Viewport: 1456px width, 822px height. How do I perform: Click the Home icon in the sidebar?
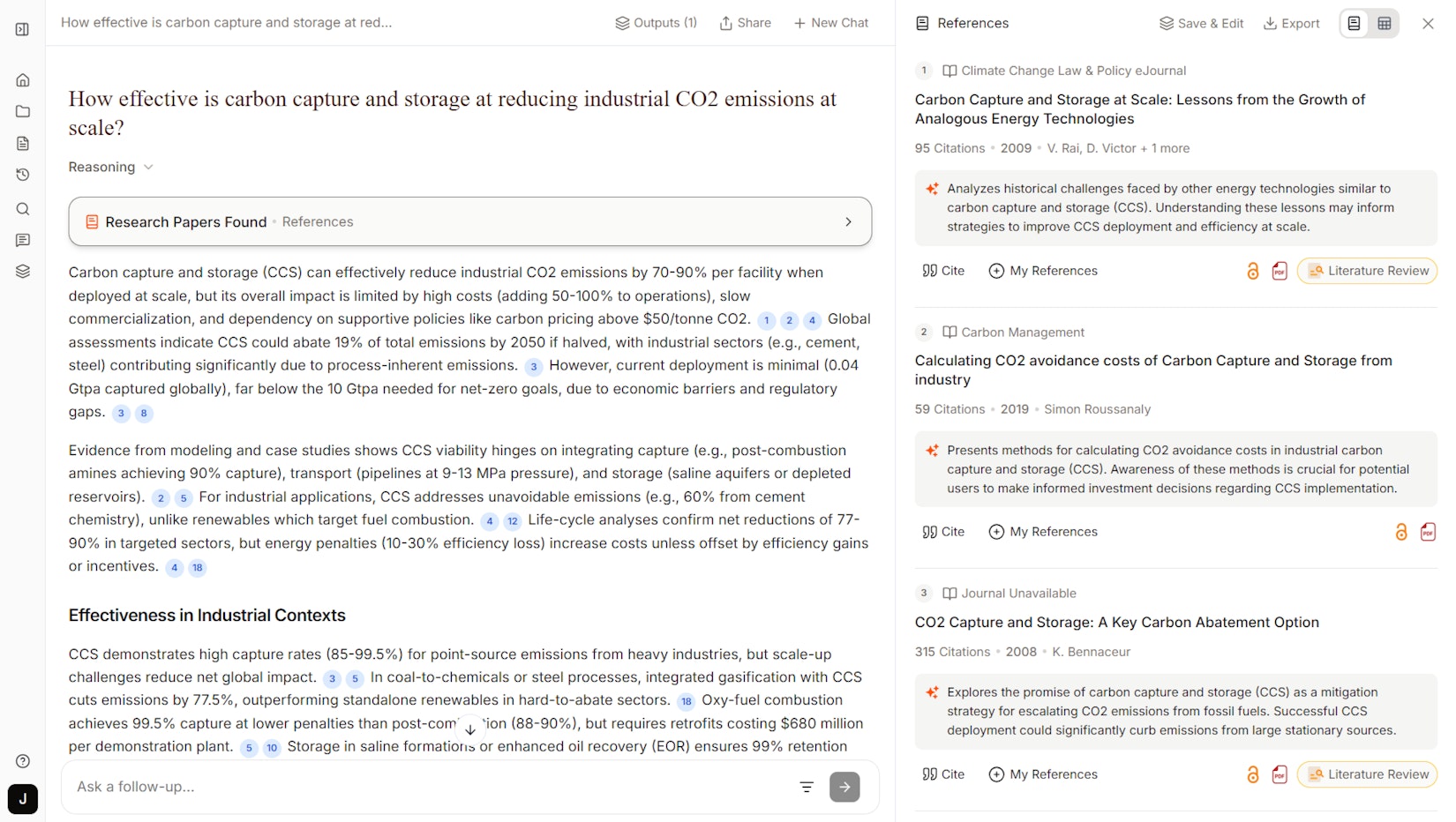click(x=23, y=80)
